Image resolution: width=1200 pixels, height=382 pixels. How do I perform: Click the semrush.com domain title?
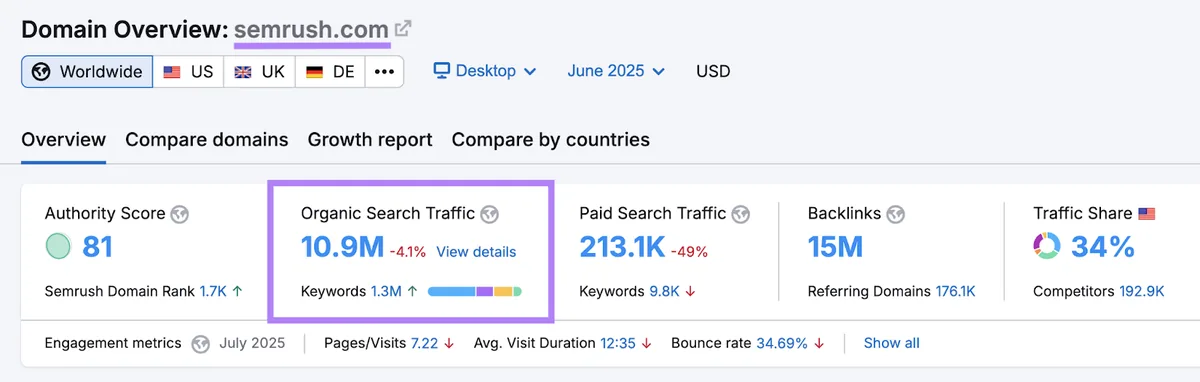coord(311,29)
